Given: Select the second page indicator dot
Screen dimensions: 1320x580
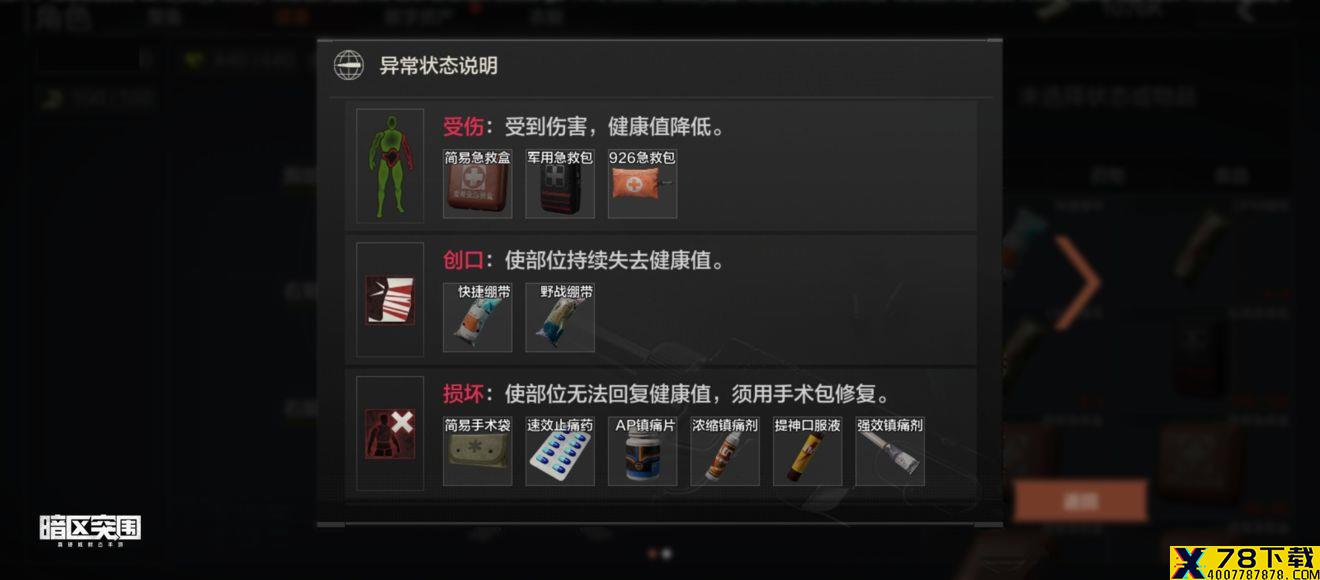Looking at the screenshot, I should [x=667, y=553].
